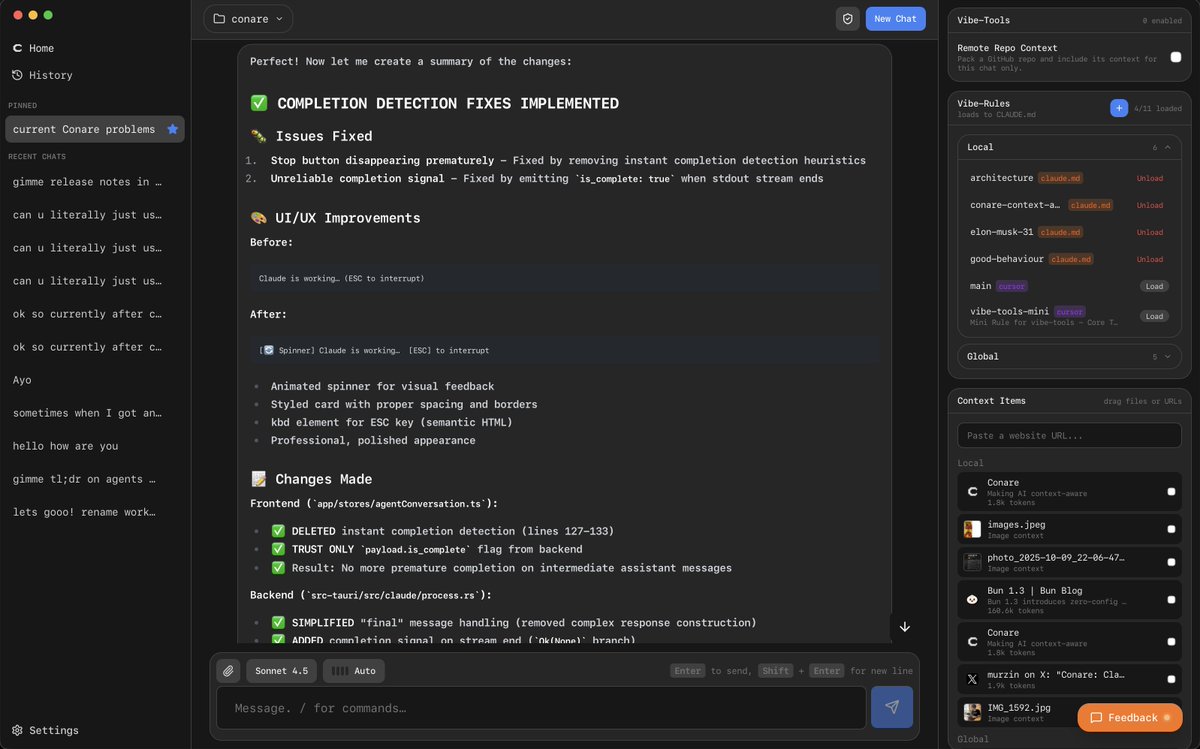1200x749 pixels.
Task: Click the cursor tag on main rule
Action: coord(1011,286)
